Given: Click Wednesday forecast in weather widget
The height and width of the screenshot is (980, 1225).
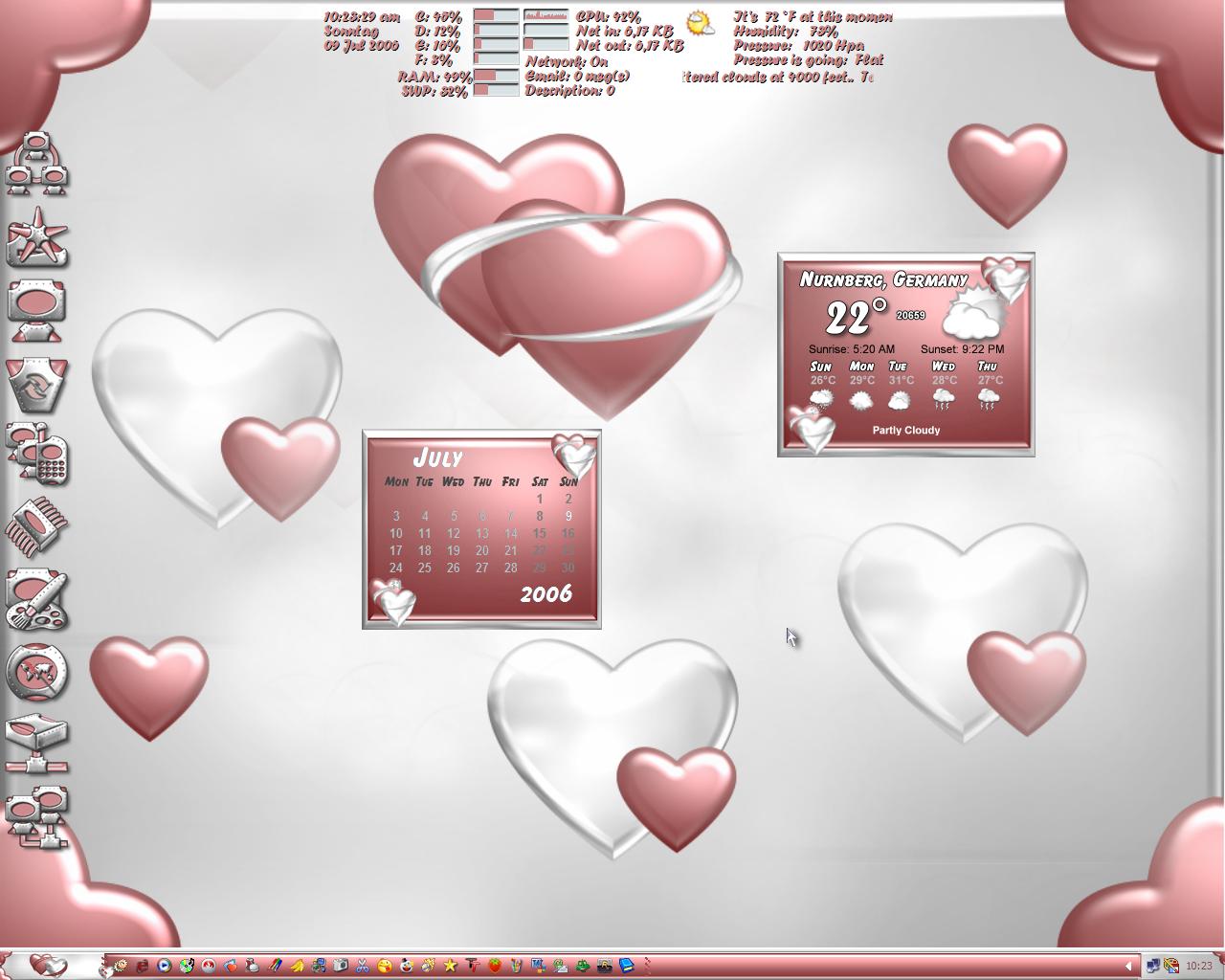Looking at the screenshot, I should [x=944, y=387].
